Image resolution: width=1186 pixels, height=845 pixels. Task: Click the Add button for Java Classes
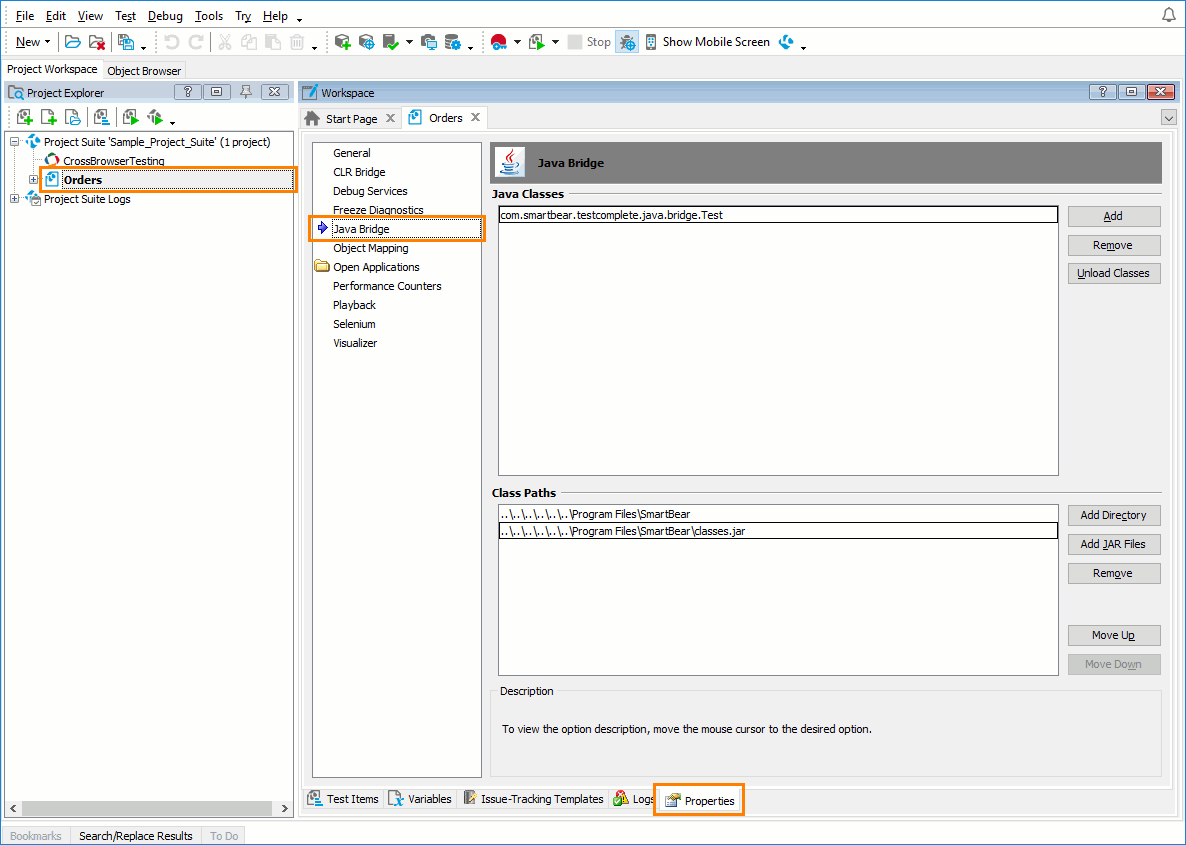pos(1113,216)
